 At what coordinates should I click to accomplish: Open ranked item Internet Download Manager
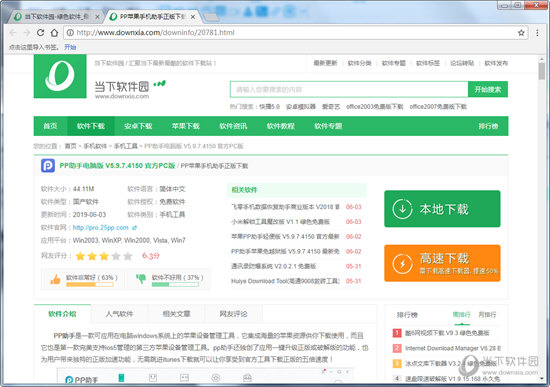(453, 348)
